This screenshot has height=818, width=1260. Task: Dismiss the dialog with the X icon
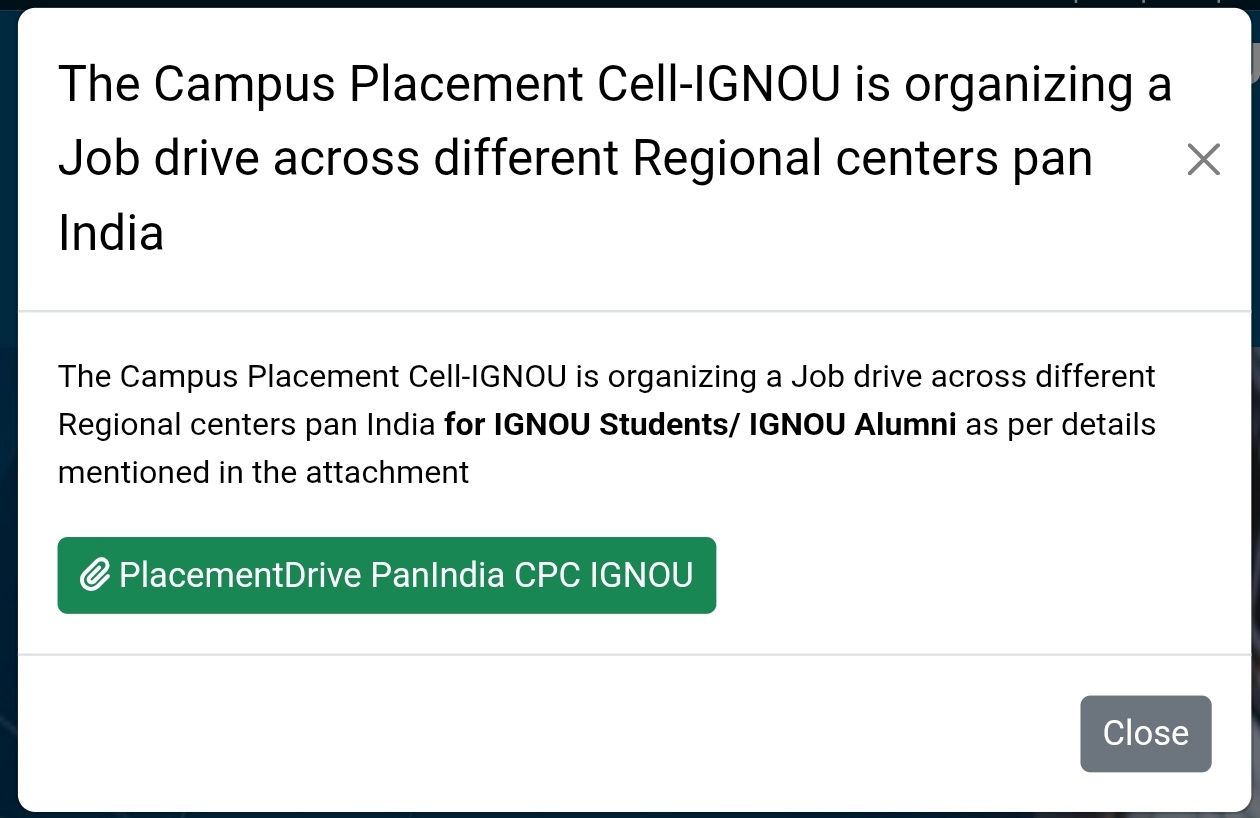[1203, 159]
